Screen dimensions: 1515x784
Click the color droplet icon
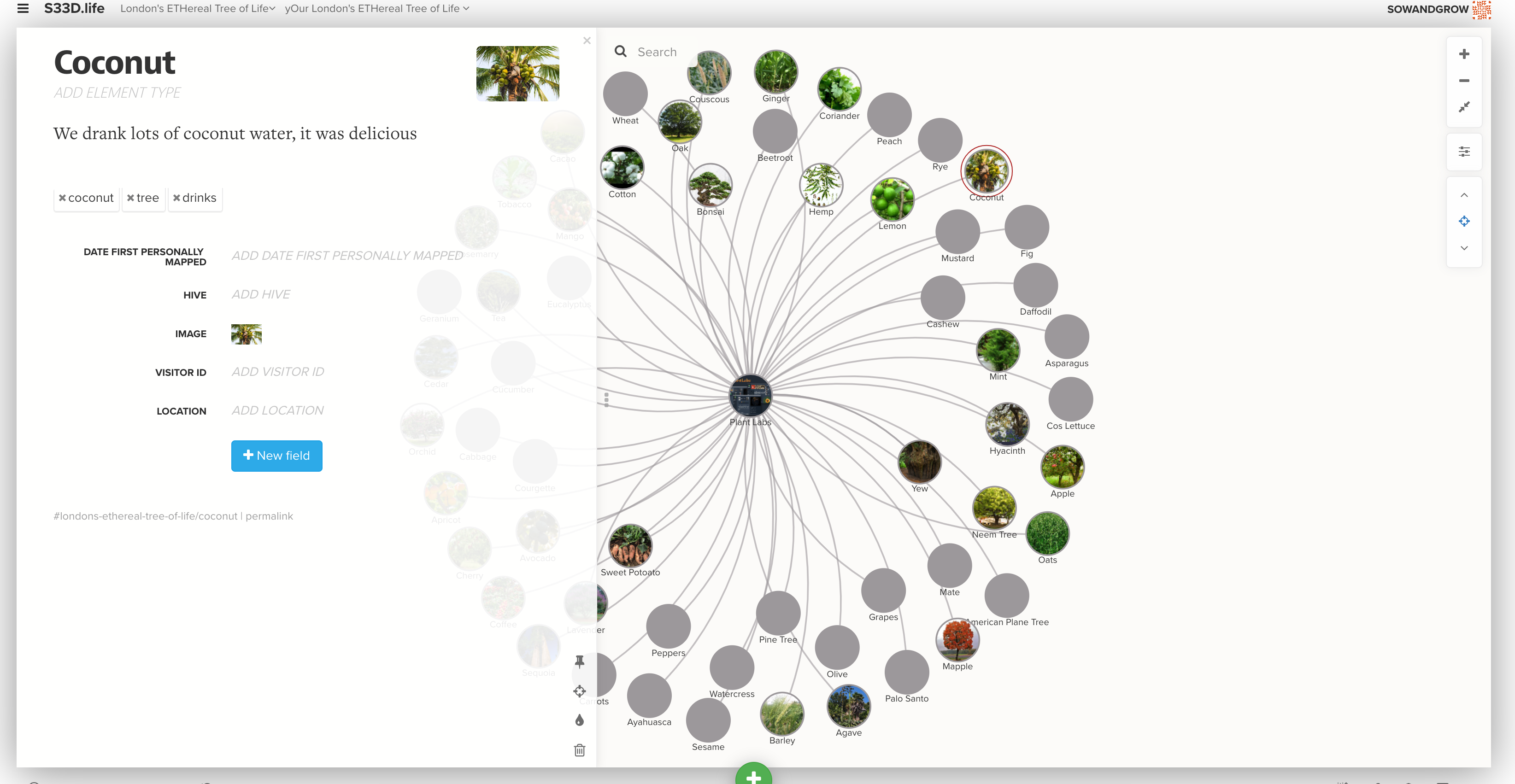point(579,720)
